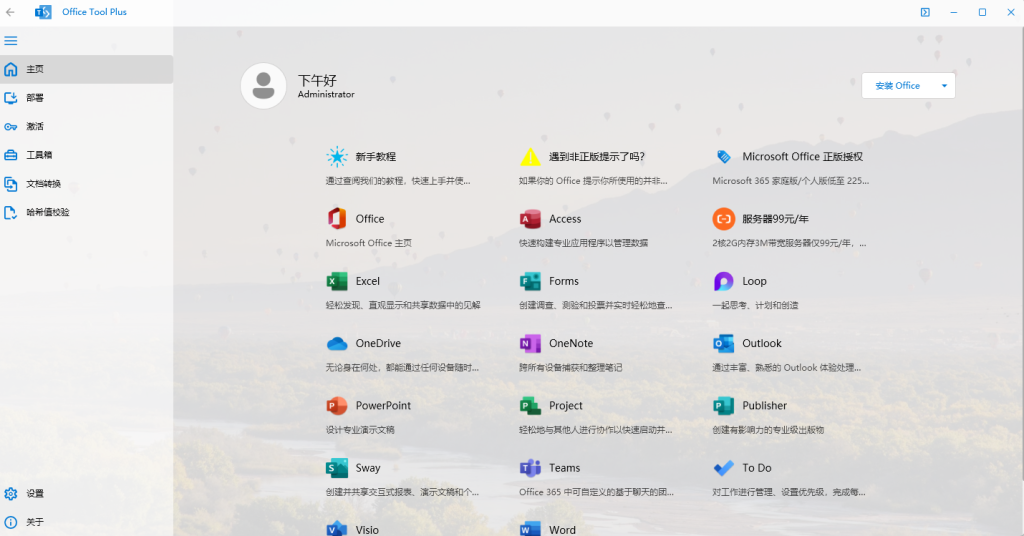Screen dimensions: 1024x536
Task: Click the PowerPoint app icon
Action: (337, 405)
